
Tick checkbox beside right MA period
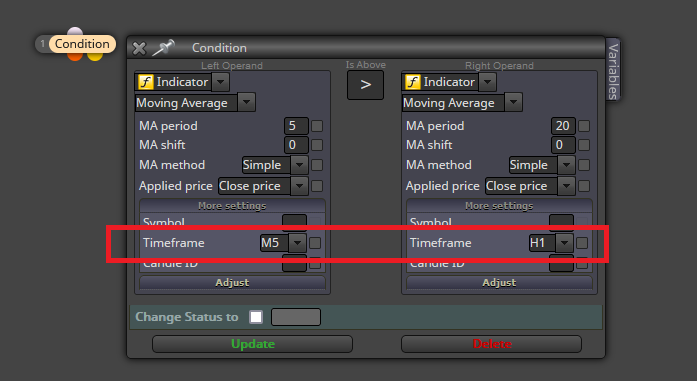584,126
